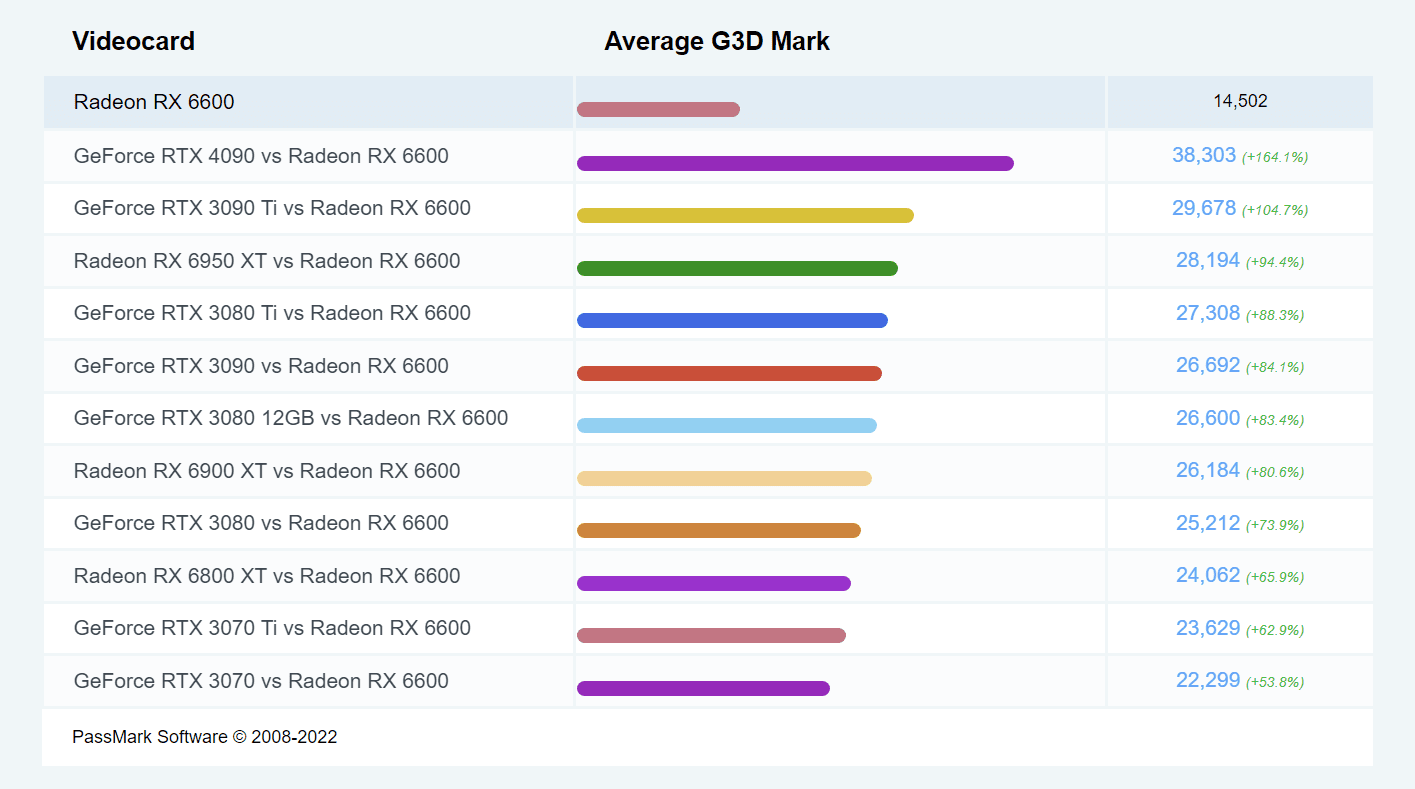Open Radeon RX 6900 XT vs Radeon RX 6600 comparison
This screenshot has width=1415, height=789.
[267, 471]
